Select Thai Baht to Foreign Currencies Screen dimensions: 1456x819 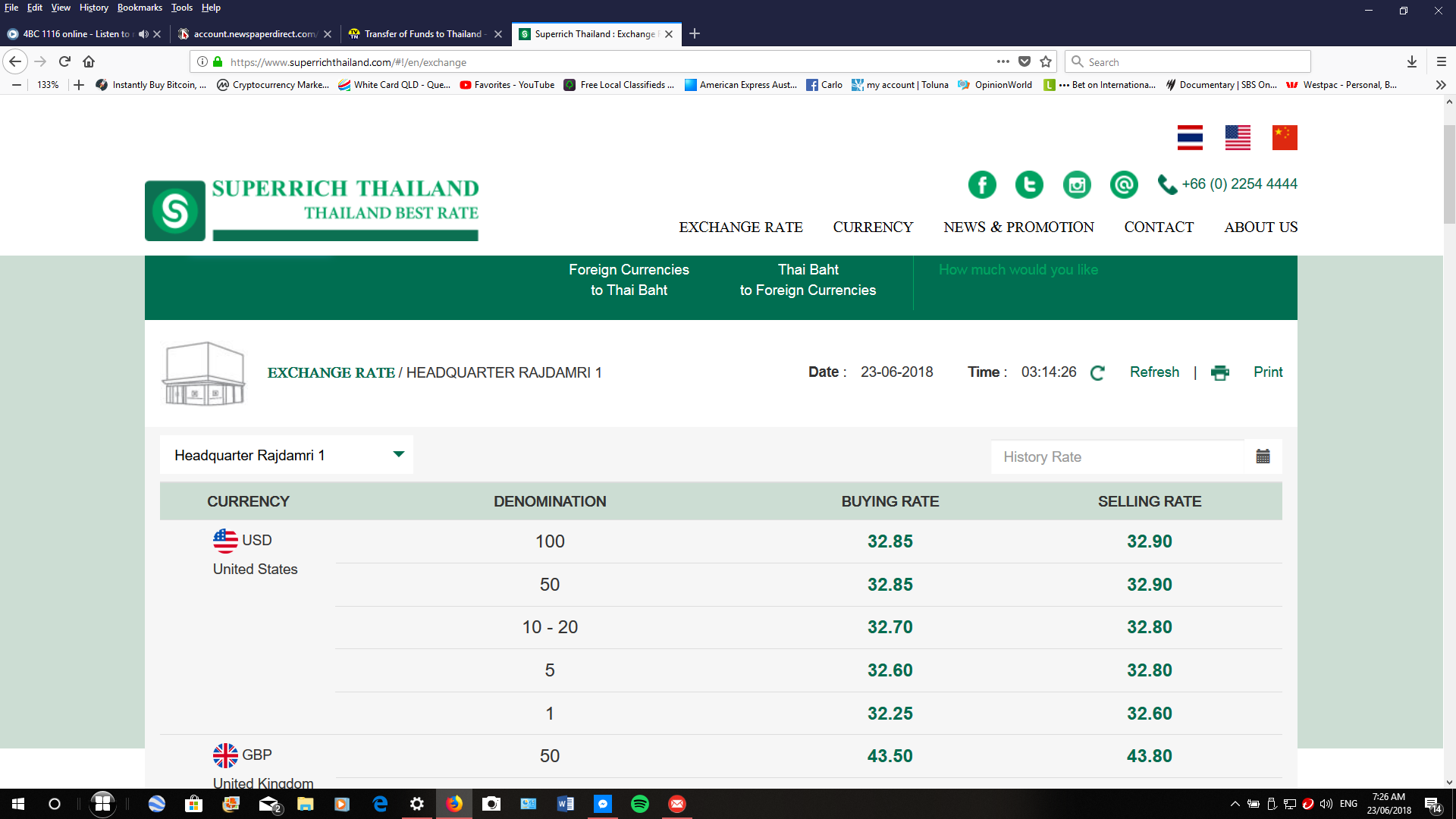(x=808, y=280)
